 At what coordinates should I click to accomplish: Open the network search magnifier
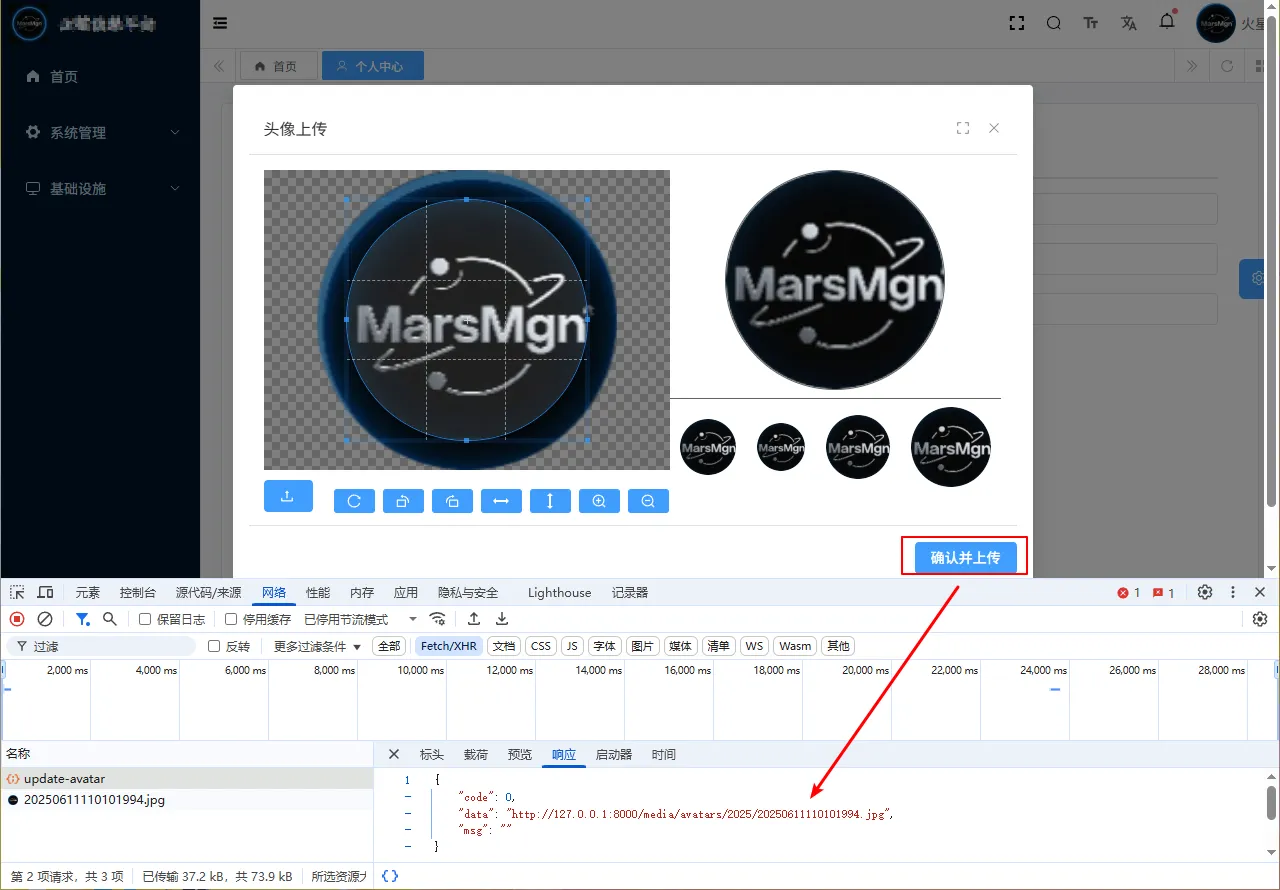(110, 619)
